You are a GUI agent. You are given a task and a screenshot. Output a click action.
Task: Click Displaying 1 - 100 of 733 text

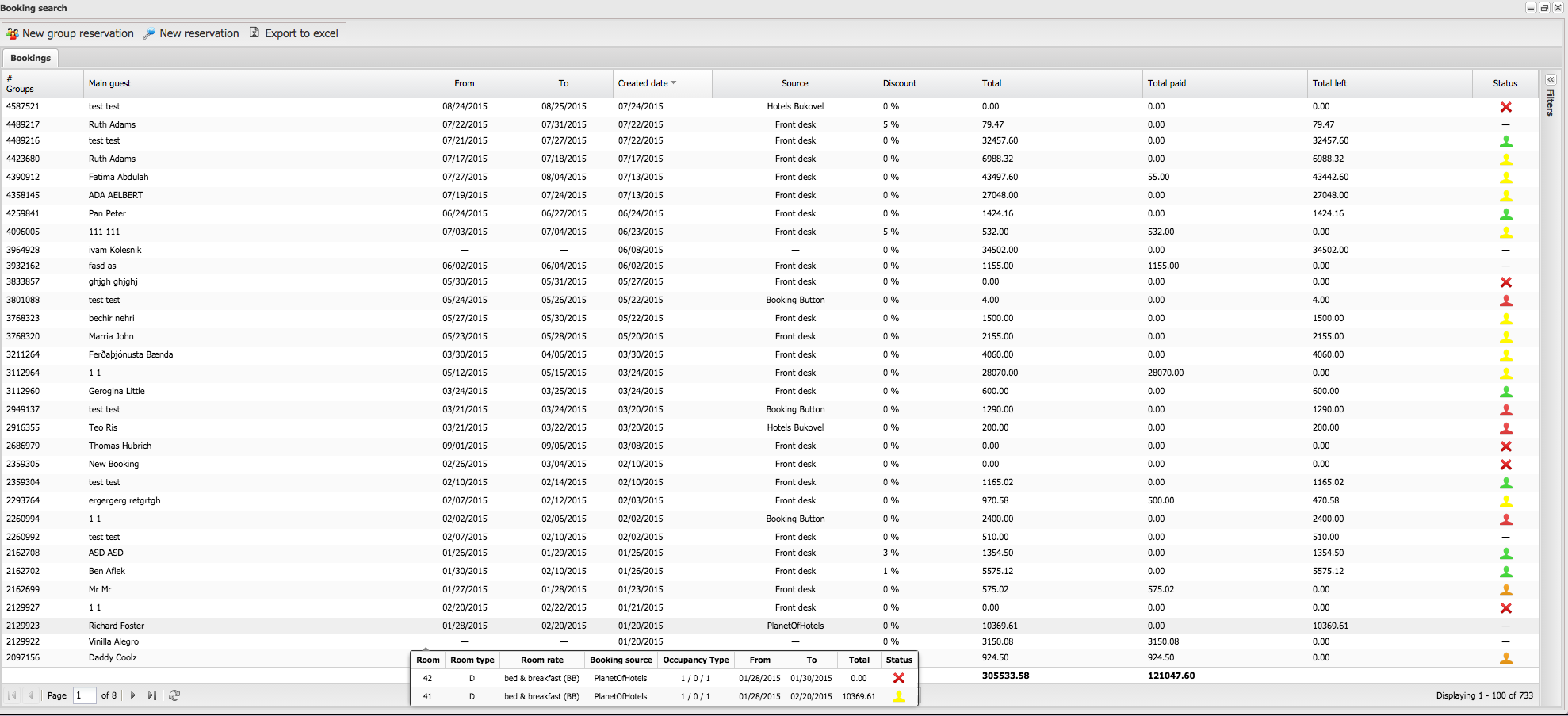coord(1484,695)
